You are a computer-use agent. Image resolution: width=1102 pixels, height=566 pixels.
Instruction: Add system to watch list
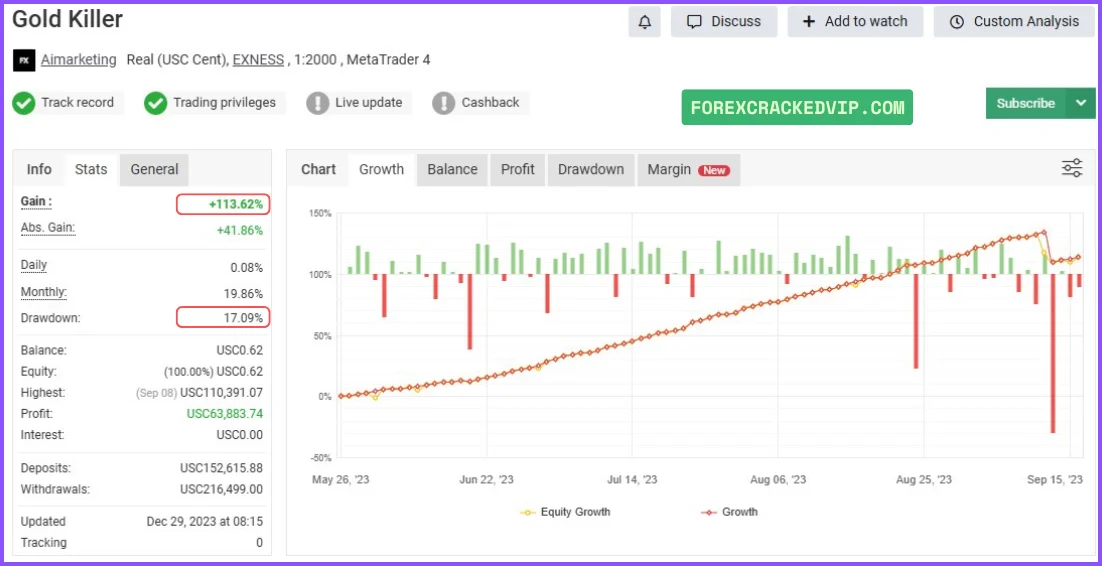[x=855, y=22]
